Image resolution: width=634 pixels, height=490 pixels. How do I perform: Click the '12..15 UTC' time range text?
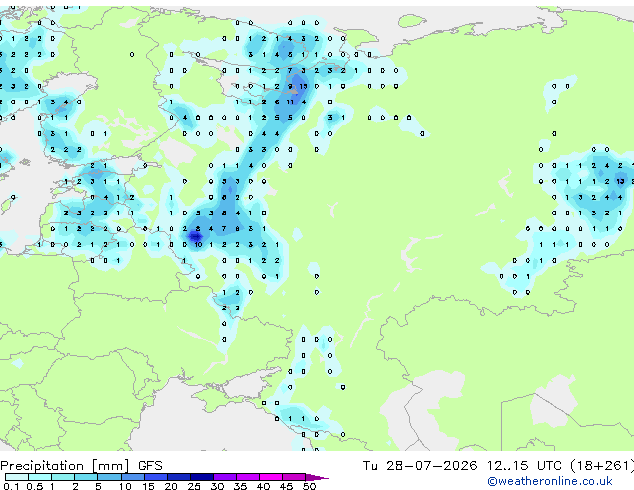[x=524, y=465]
